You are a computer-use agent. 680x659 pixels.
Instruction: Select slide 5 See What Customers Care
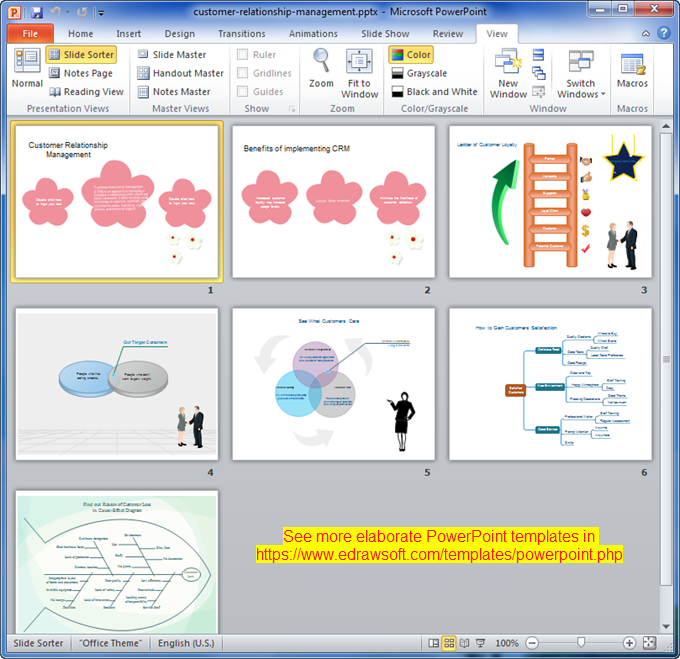tap(333, 384)
